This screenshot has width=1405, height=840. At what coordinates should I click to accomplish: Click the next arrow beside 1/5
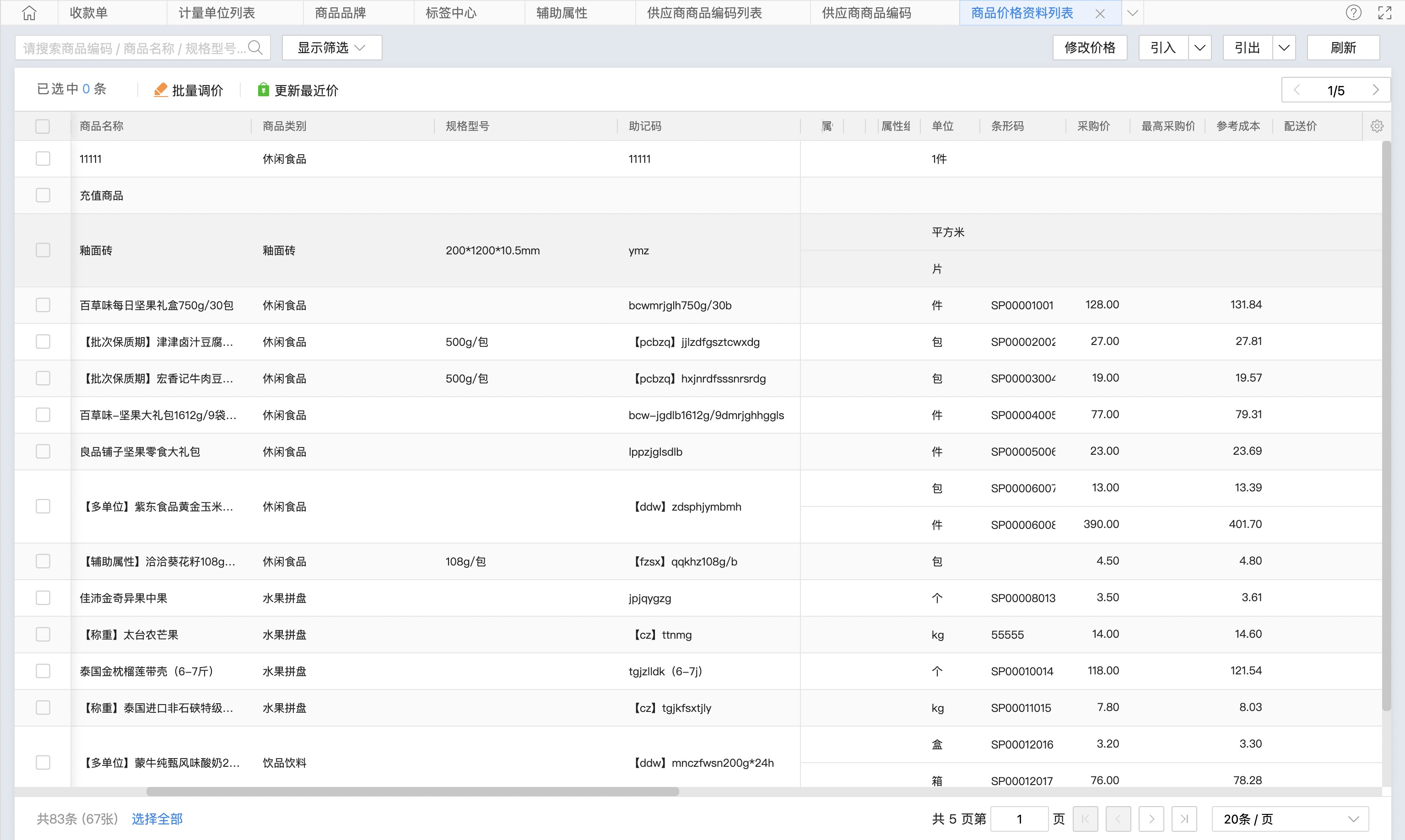point(1376,90)
